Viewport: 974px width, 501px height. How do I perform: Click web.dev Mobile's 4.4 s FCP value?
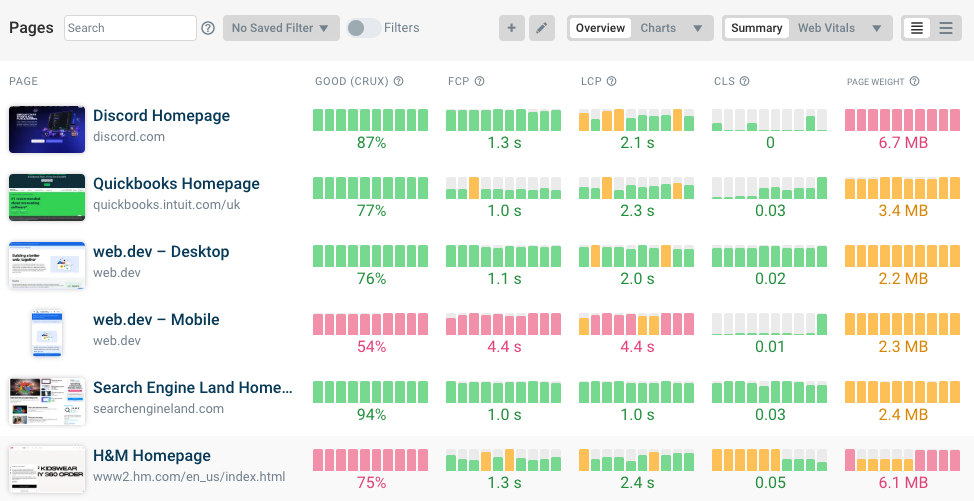pos(504,346)
